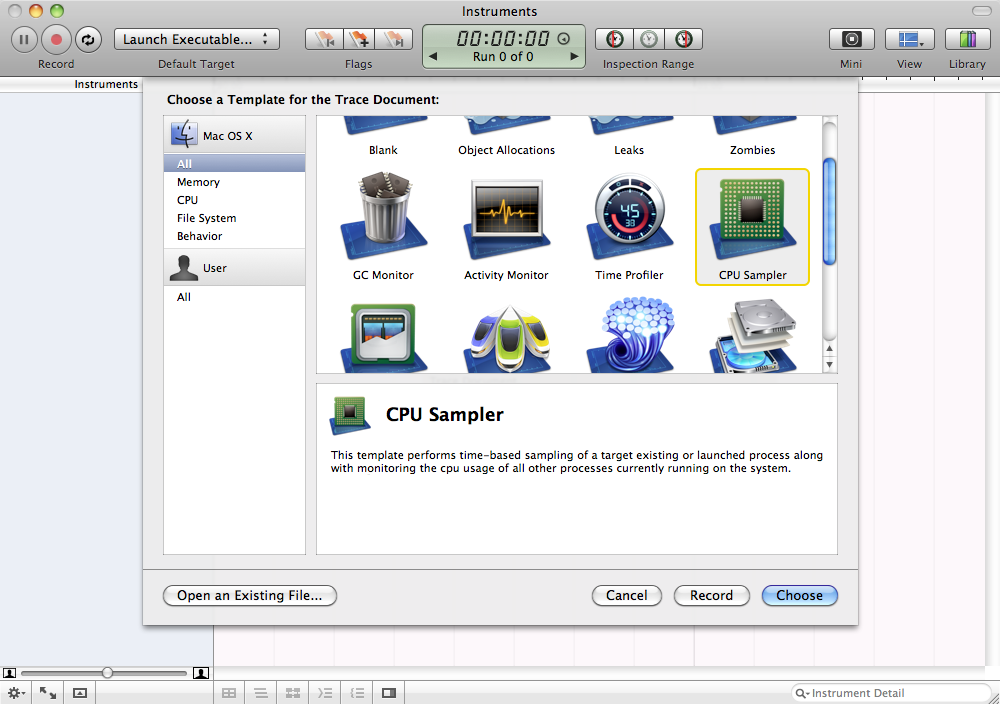Click the Pause button in toolbar

coord(24,40)
